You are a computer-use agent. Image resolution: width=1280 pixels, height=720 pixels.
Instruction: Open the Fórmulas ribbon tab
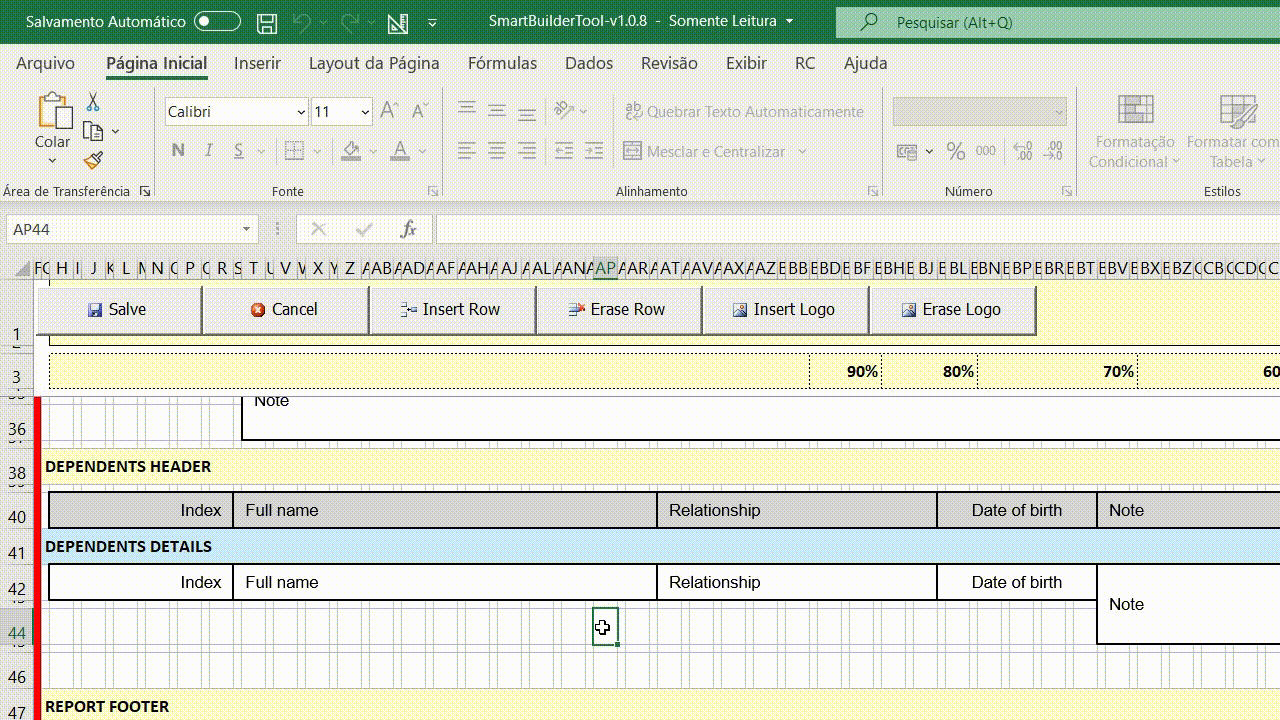[x=502, y=63]
